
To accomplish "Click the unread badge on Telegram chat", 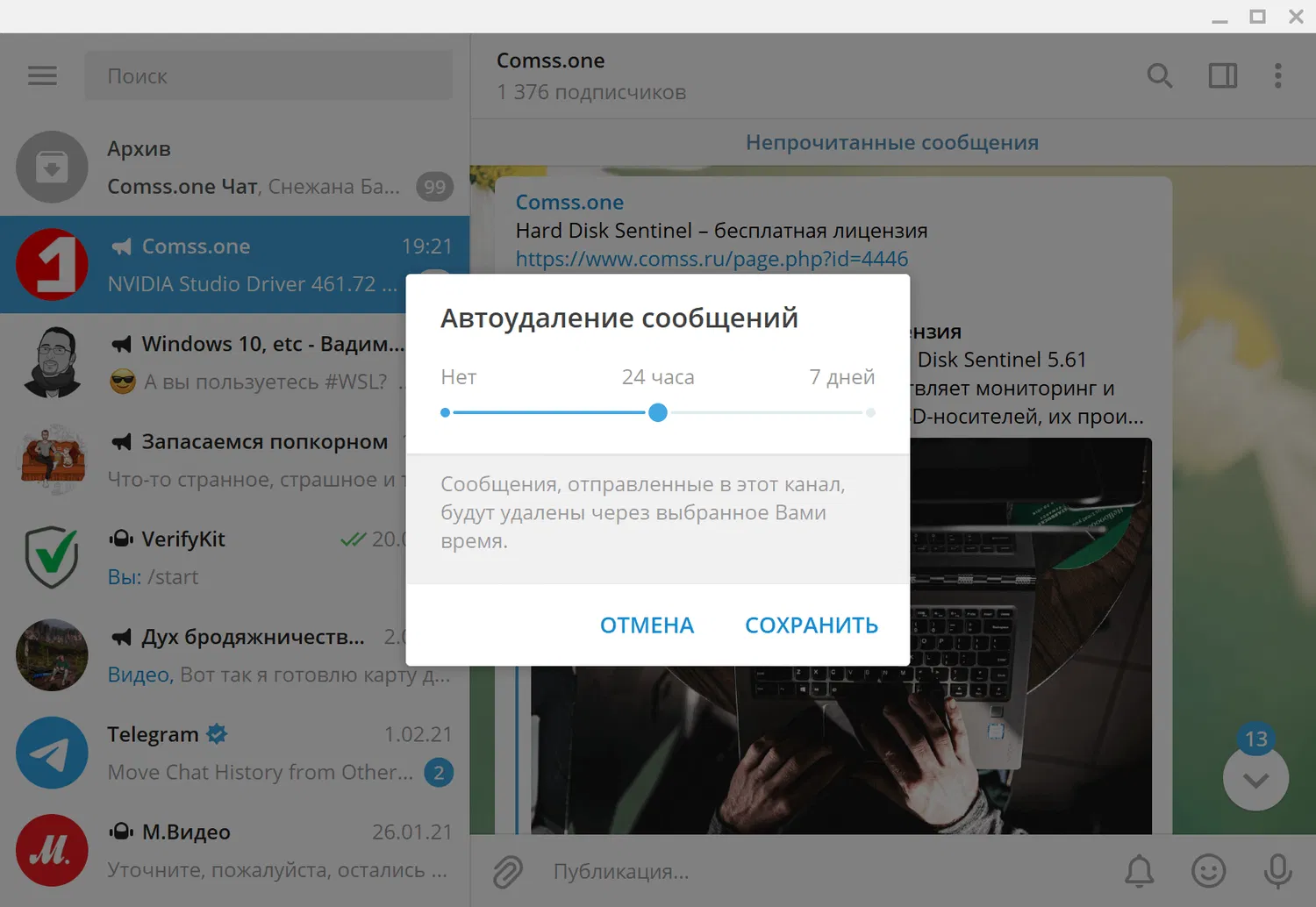I will (439, 773).
